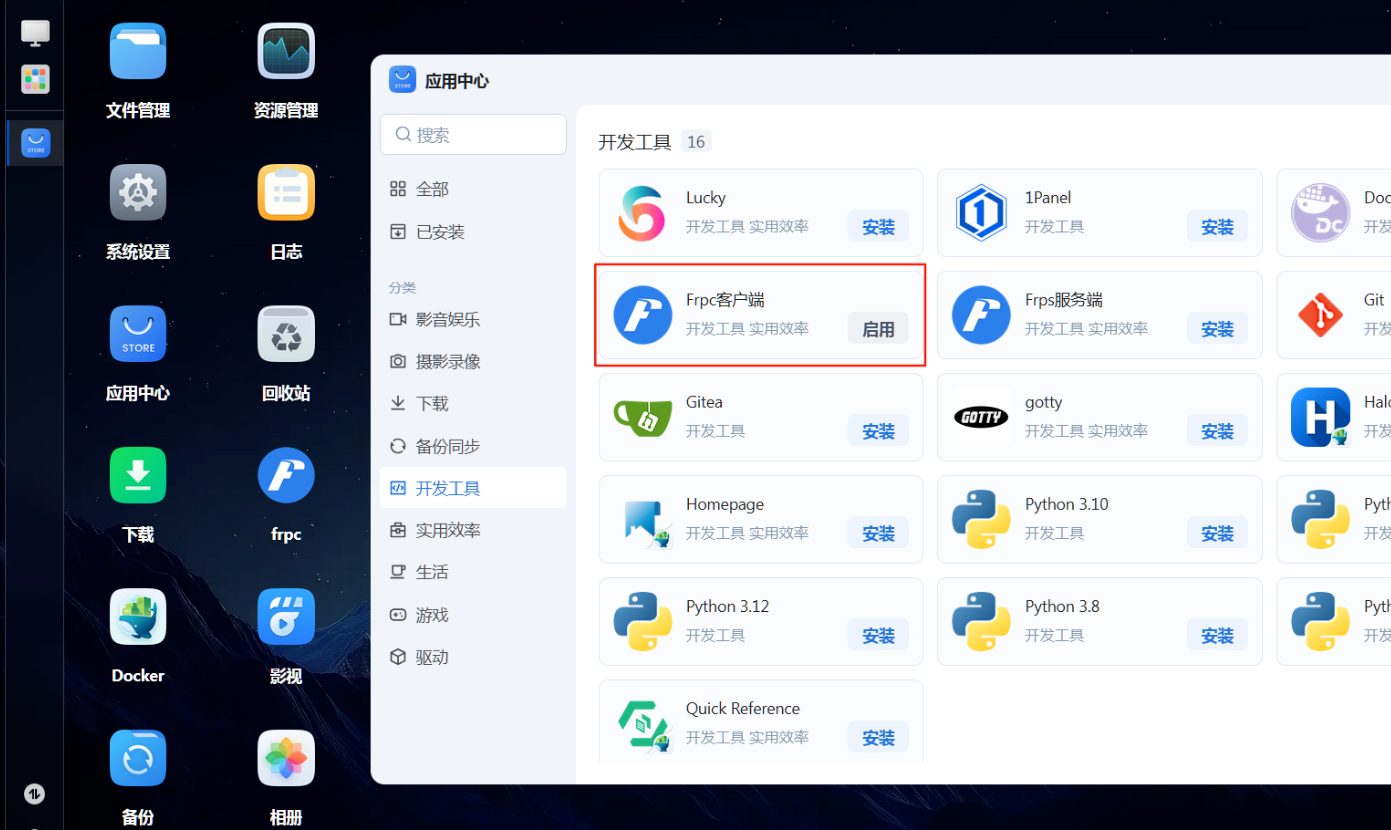Click the circular icon at dock bottom
The height and width of the screenshot is (830, 1391).
click(34, 794)
